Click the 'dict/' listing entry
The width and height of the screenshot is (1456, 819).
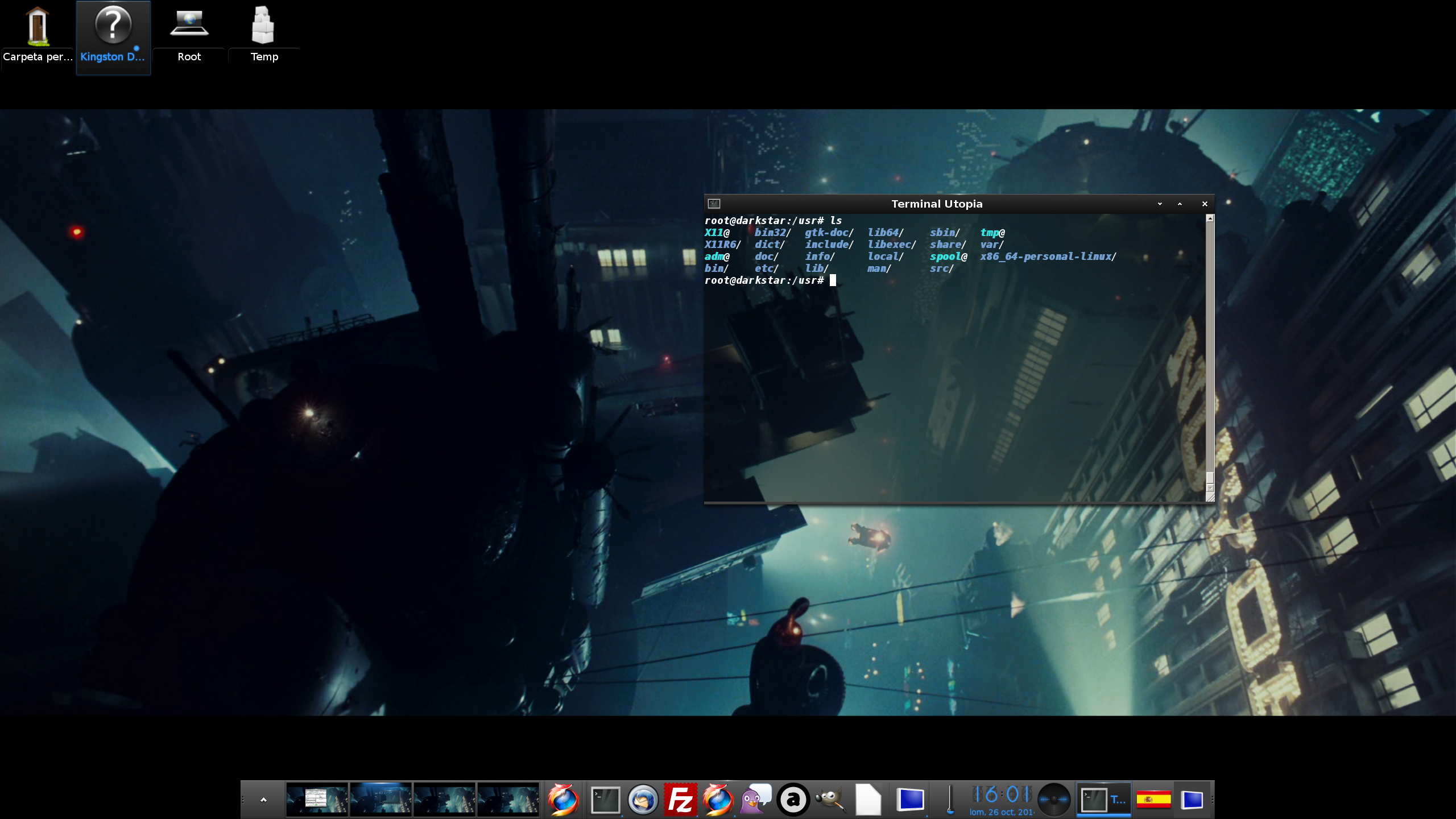point(770,245)
